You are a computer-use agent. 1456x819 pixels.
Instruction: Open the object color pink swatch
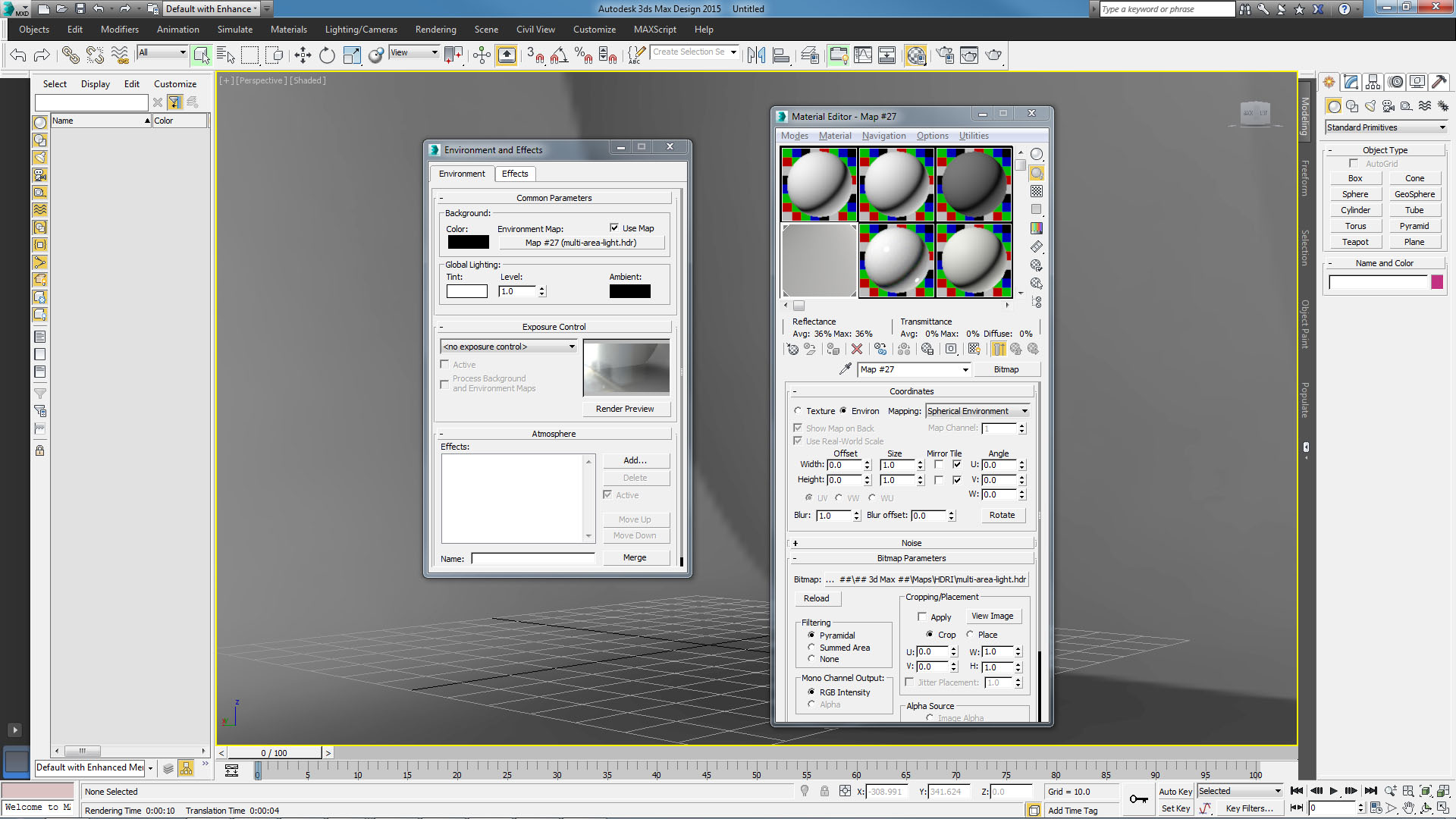tap(1437, 282)
